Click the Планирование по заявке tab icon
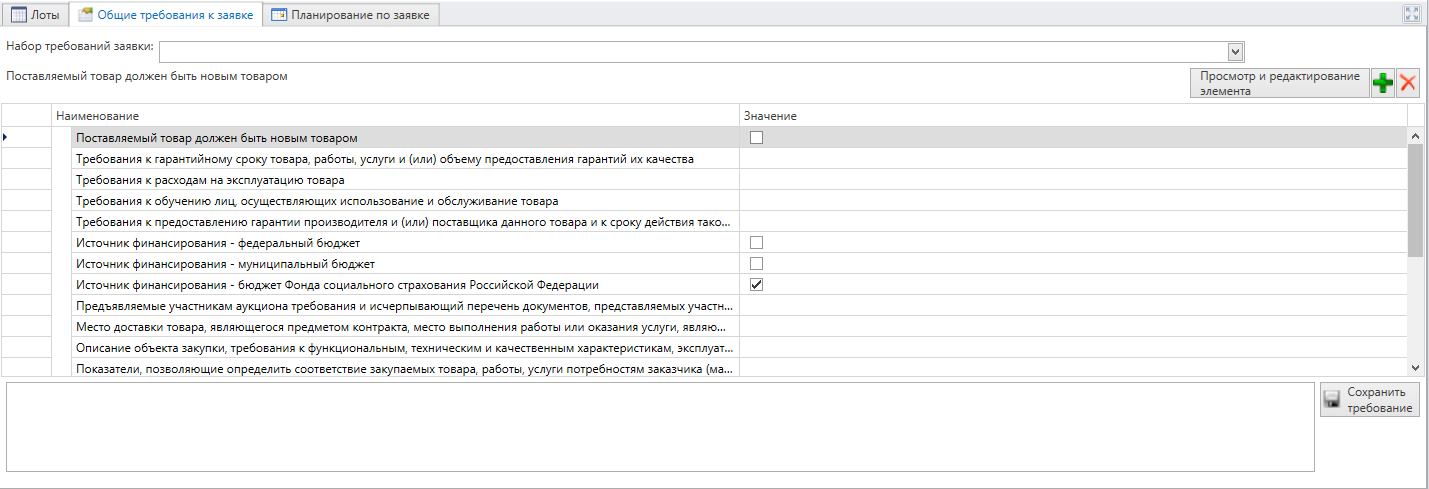 point(279,15)
